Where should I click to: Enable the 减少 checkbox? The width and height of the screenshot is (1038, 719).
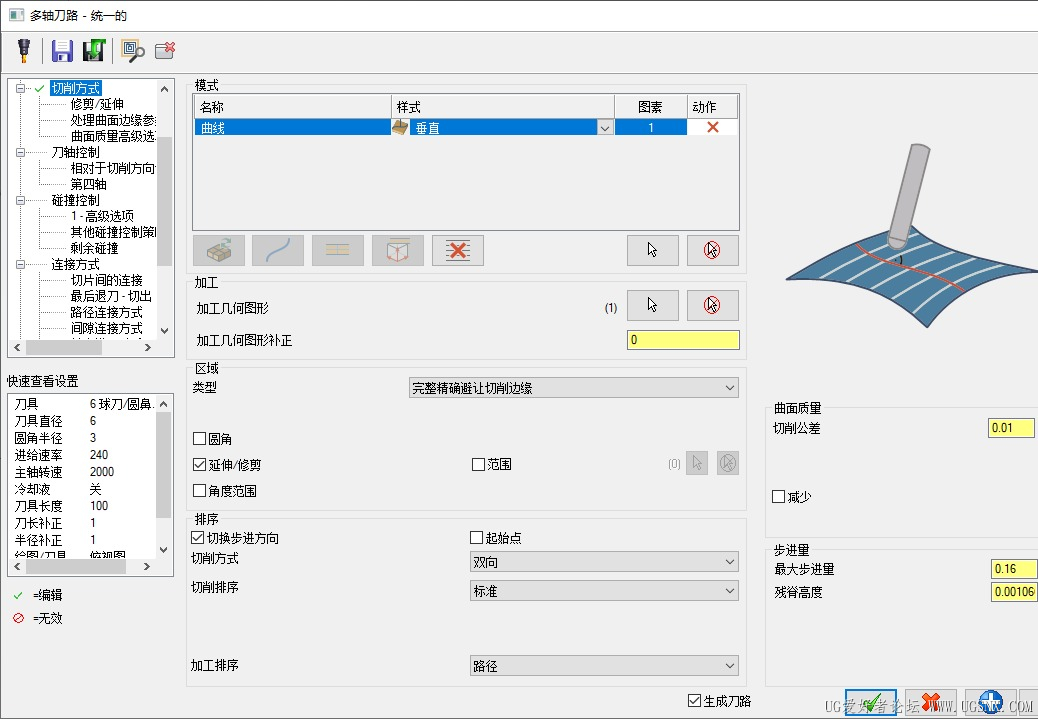pos(778,496)
